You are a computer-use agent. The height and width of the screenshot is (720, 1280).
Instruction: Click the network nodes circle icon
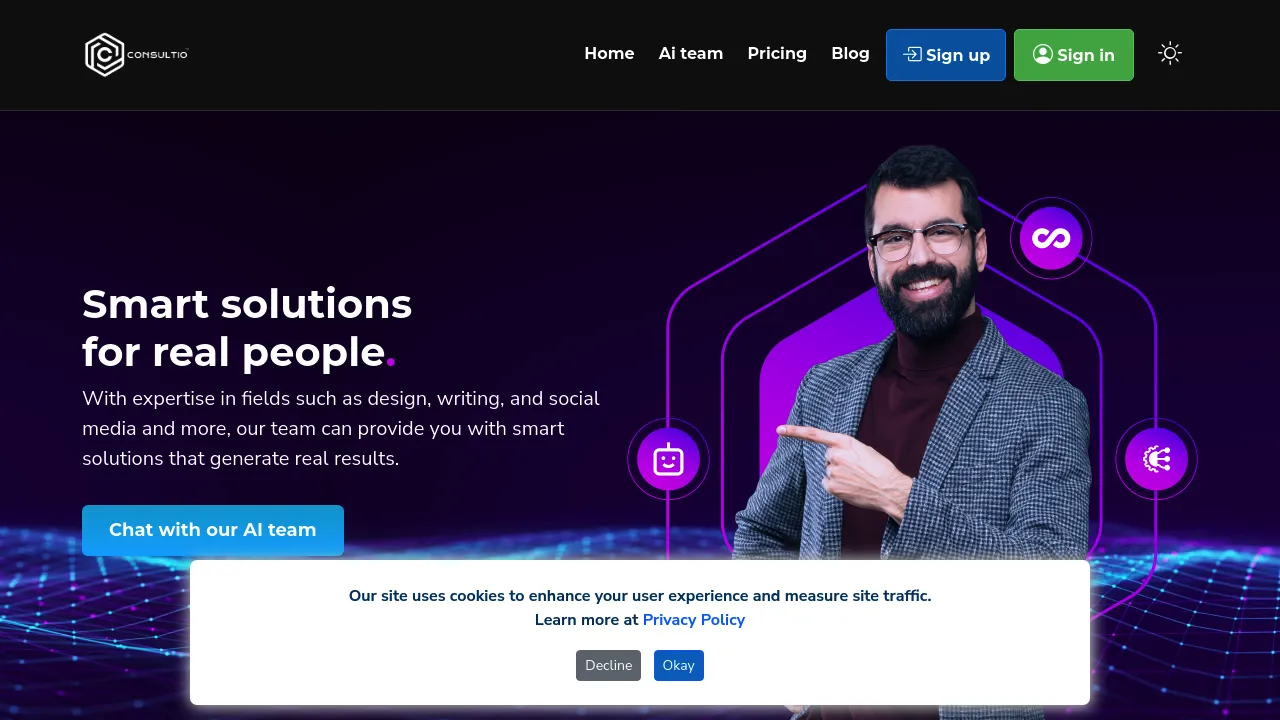click(1156, 459)
